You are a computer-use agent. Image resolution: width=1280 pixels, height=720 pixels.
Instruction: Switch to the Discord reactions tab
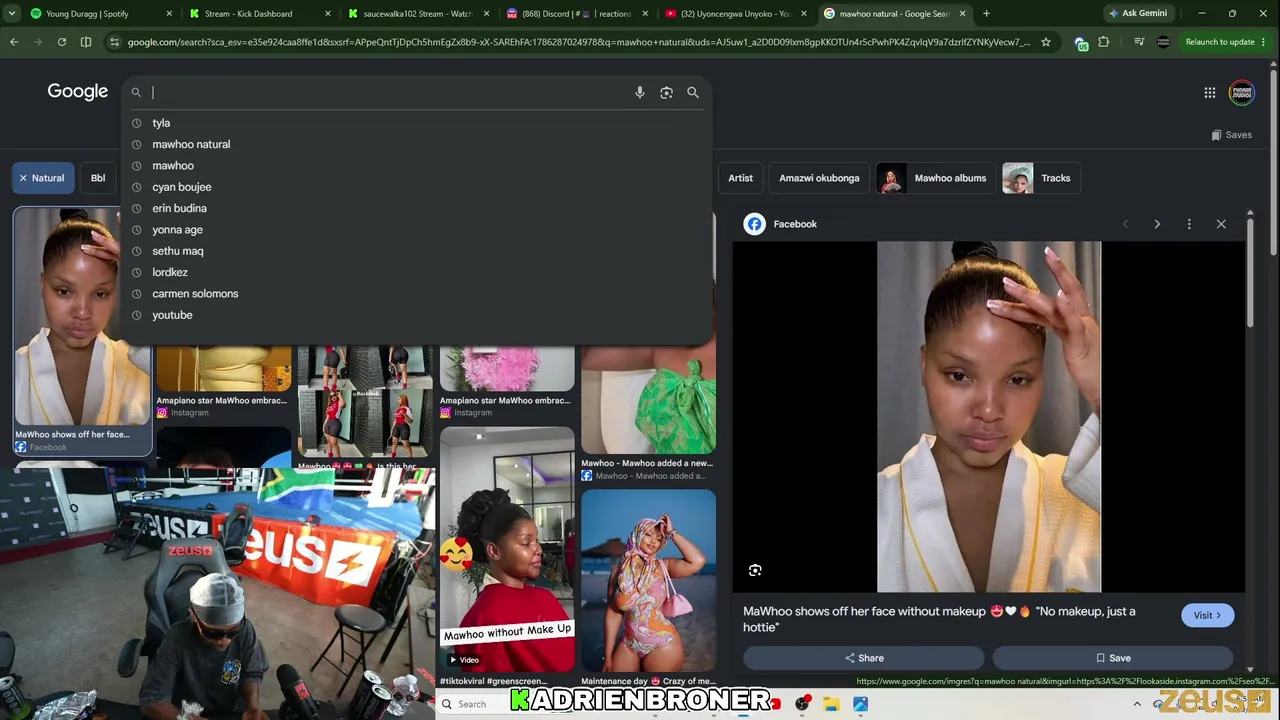pos(576,14)
